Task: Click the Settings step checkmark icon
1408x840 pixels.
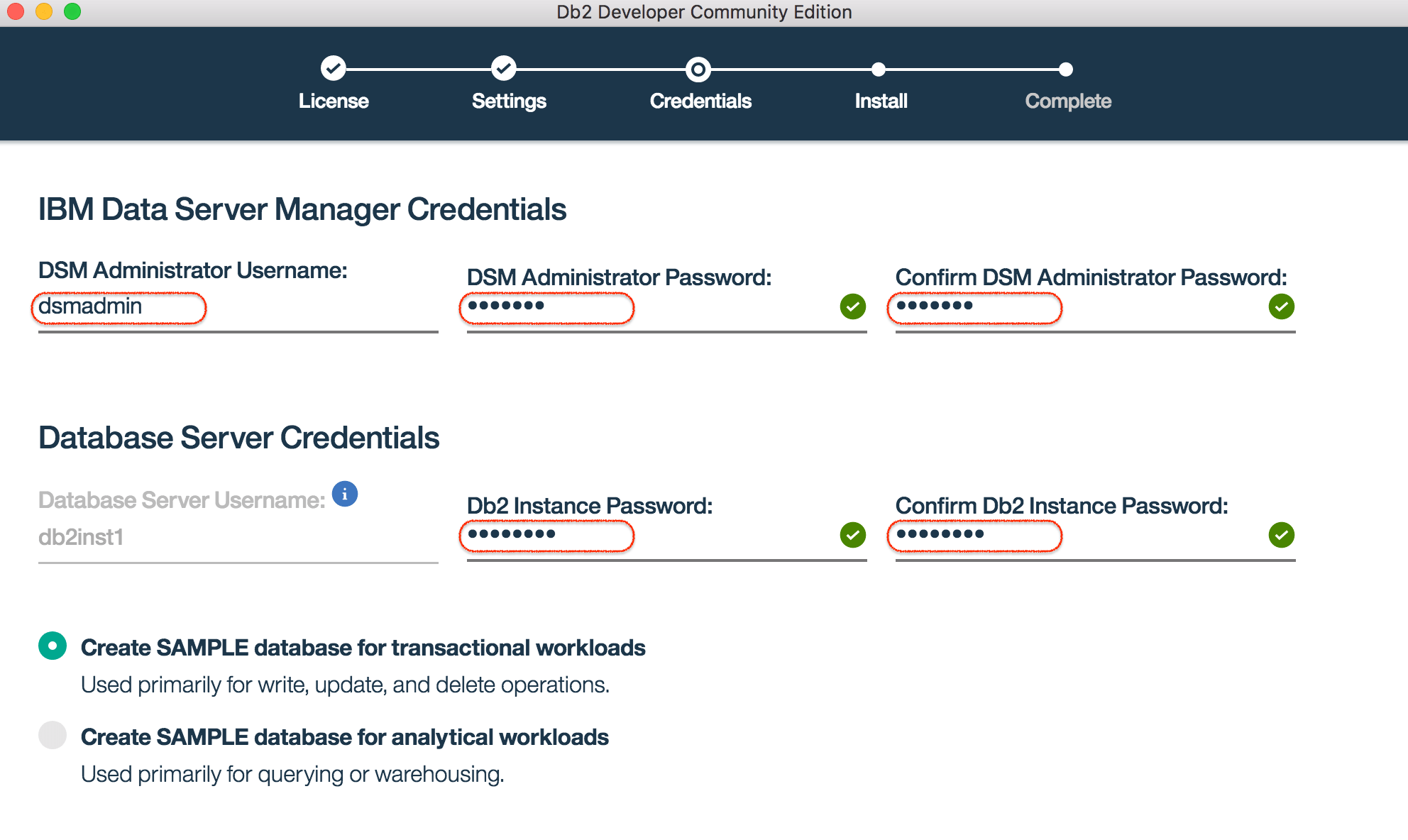Action: tap(503, 69)
